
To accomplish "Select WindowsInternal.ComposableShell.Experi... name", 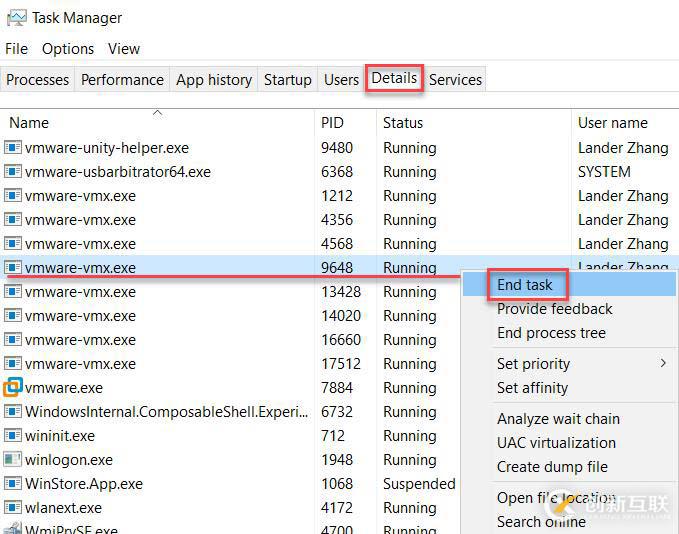I will pyautogui.click(x=166, y=411).
